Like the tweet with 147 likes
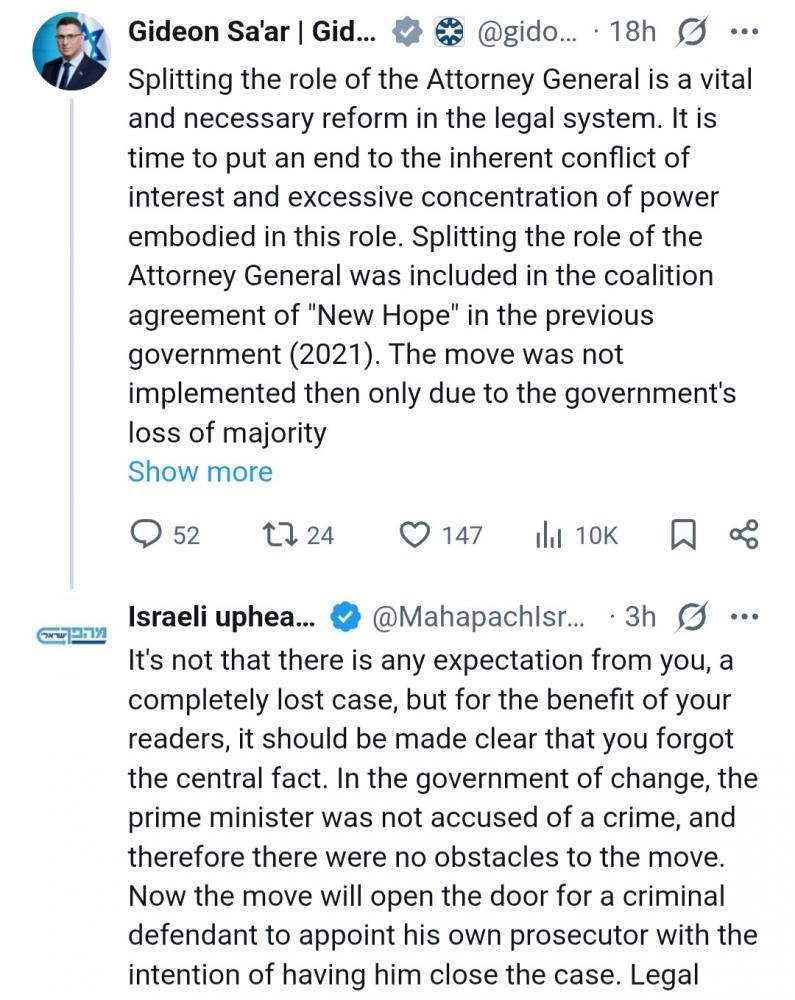Image resolution: width=795 pixels, height=1000 pixels. [x=414, y=535]
